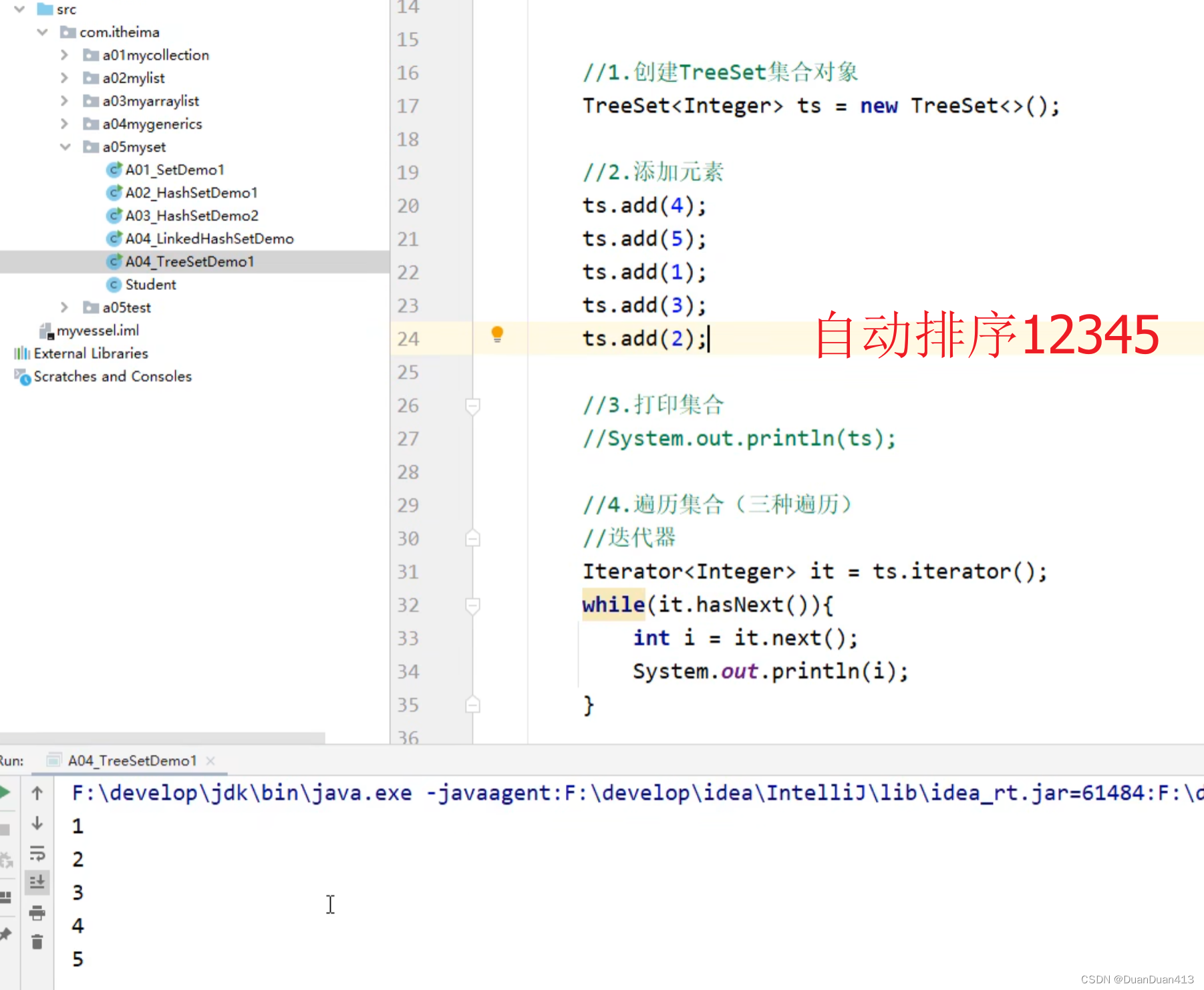The image size is (1204, 990).
Task: Expand the a05test package
Action: point(65,307)
